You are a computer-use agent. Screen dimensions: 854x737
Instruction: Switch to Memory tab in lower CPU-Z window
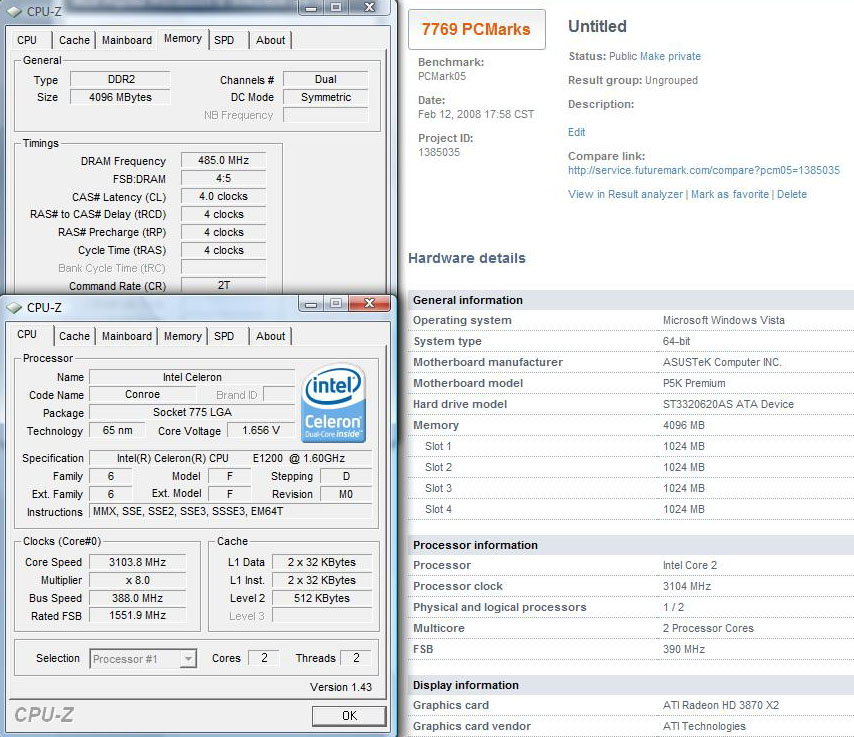(183, 336)
